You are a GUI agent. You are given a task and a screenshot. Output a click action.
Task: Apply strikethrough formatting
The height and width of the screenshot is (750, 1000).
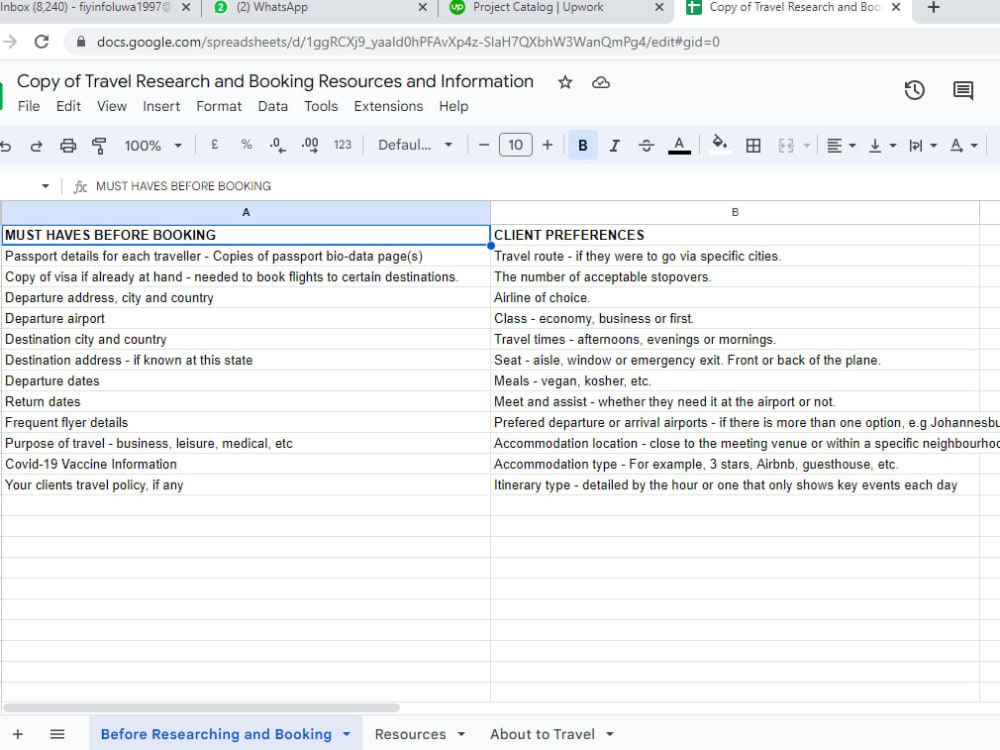646,145
